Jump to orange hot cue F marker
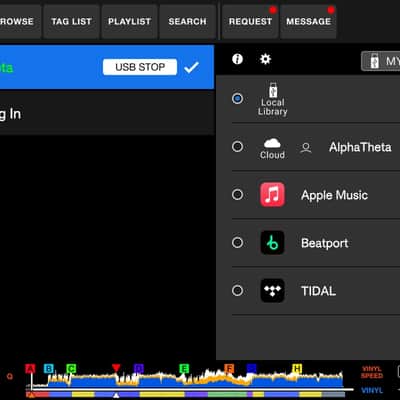400x400 pixels. point(229,369)
